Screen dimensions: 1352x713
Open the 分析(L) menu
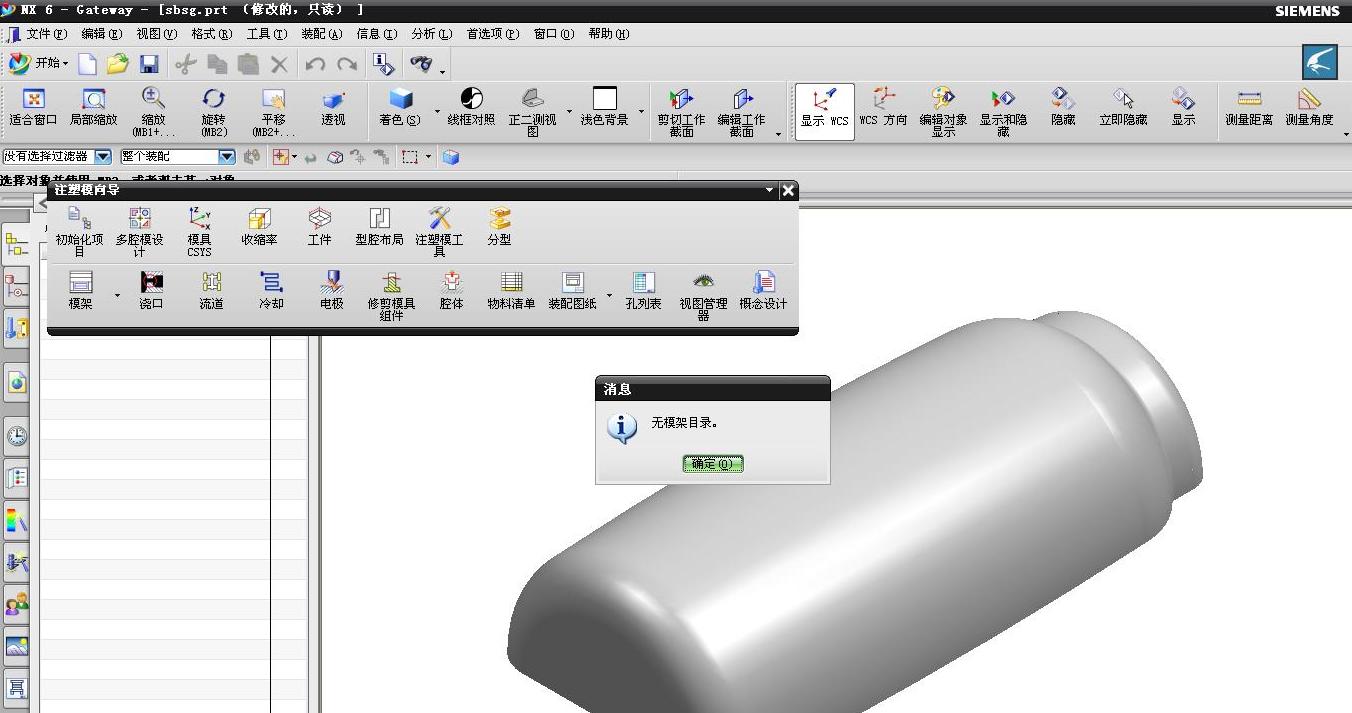431,34
